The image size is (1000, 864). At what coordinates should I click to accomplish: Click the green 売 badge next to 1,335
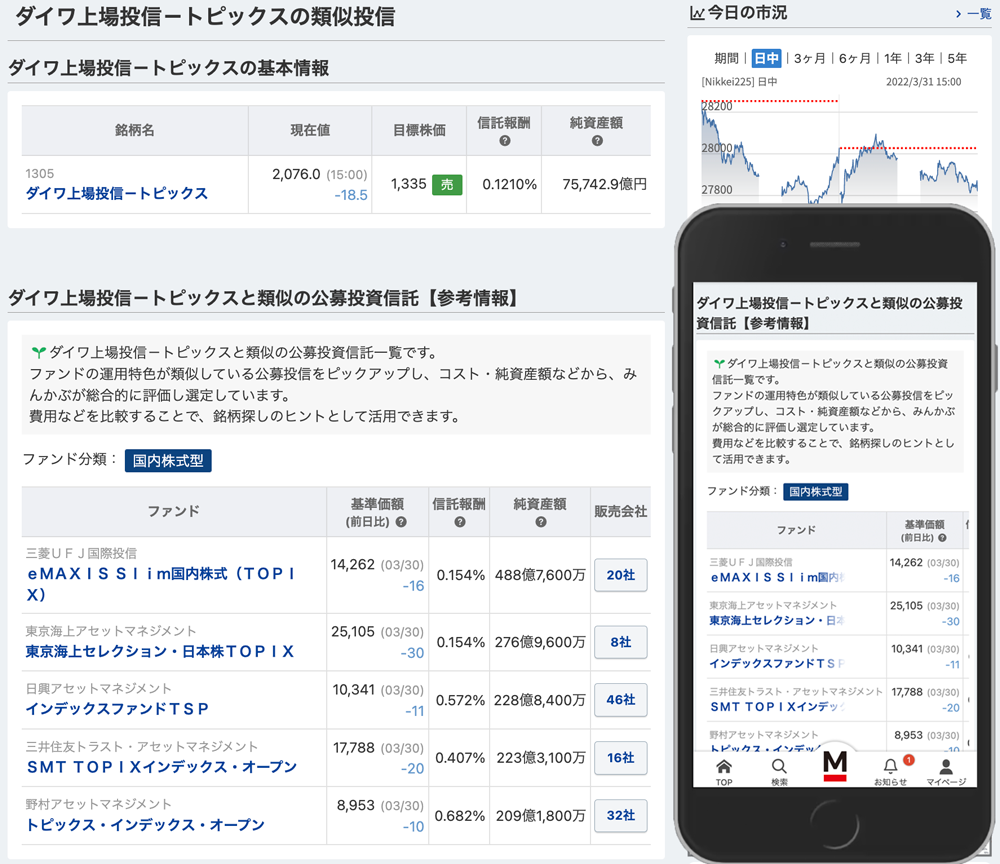(447, 185)
